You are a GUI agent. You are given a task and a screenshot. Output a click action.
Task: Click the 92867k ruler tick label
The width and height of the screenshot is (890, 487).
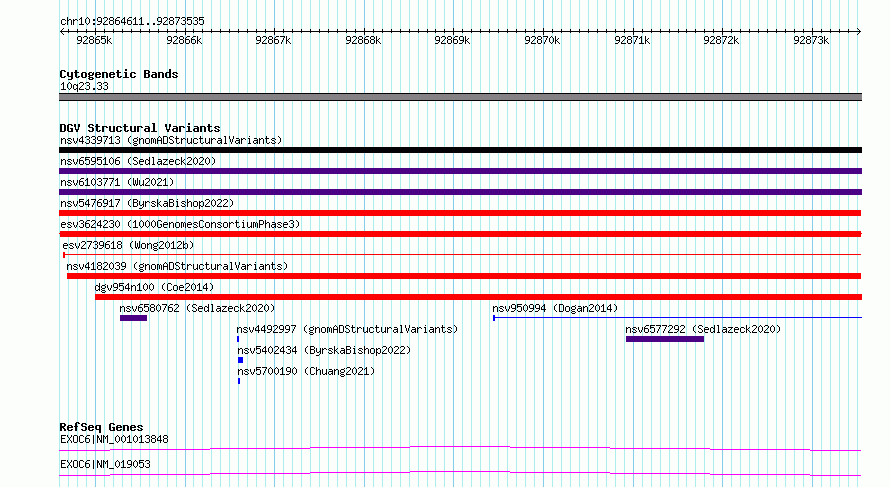point(273,40)
